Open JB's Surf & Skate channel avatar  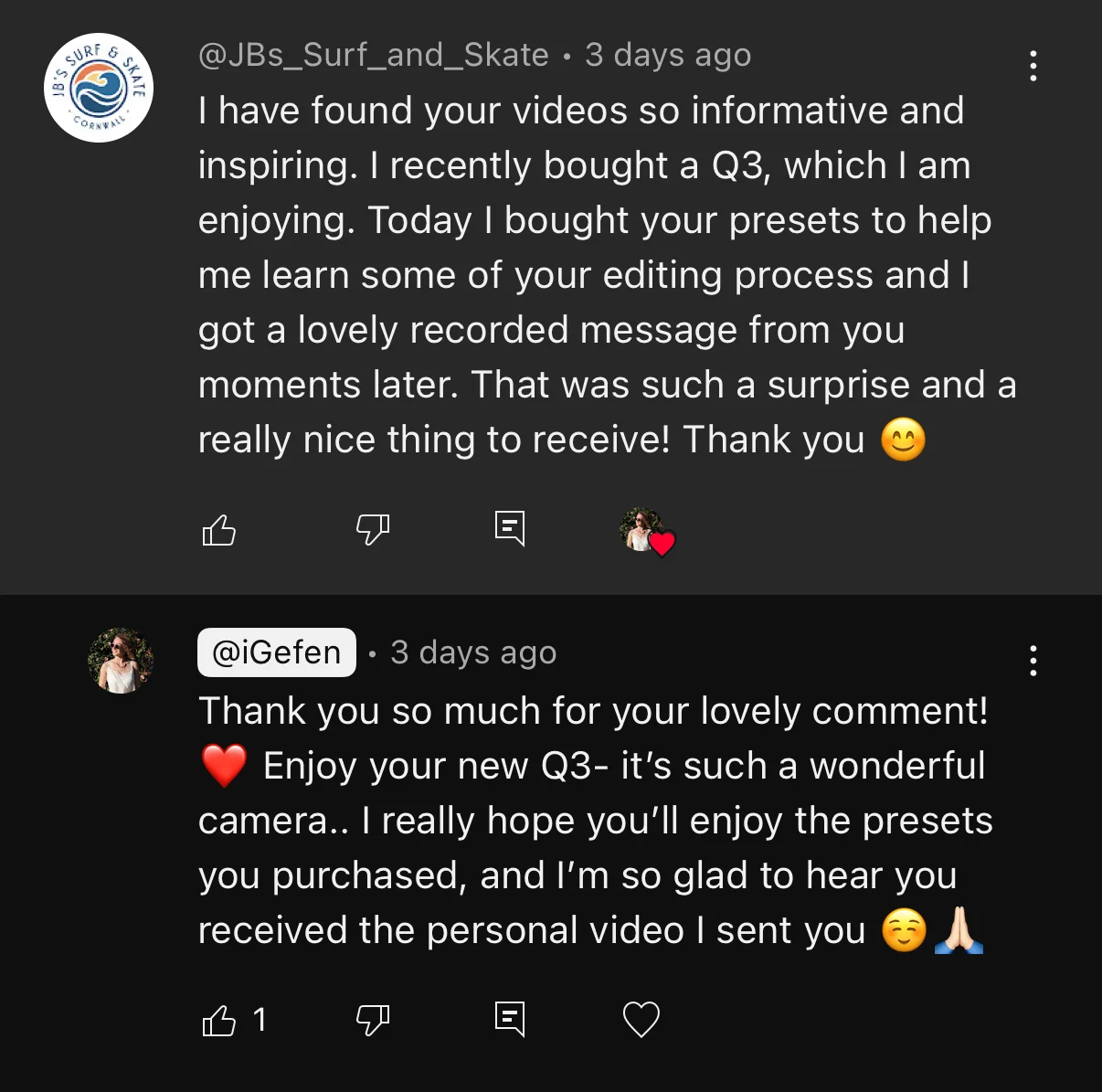point(99,88)
